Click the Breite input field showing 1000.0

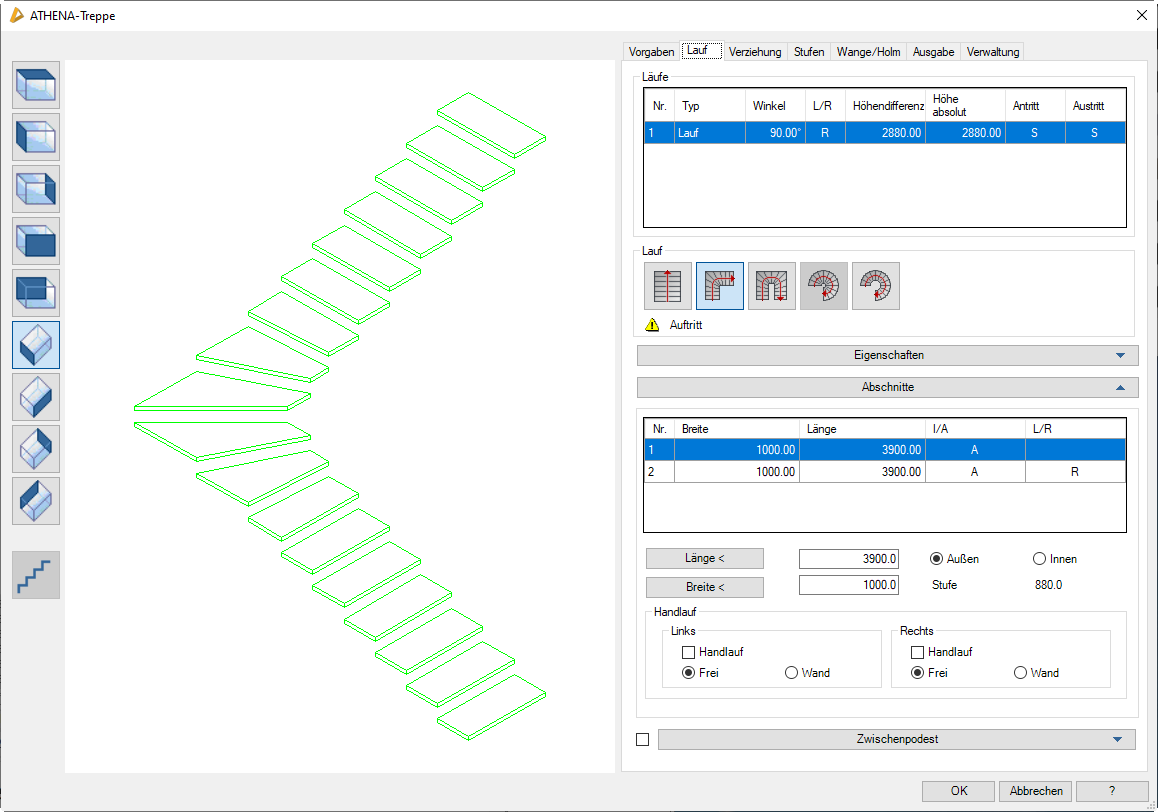pos(849,586)
